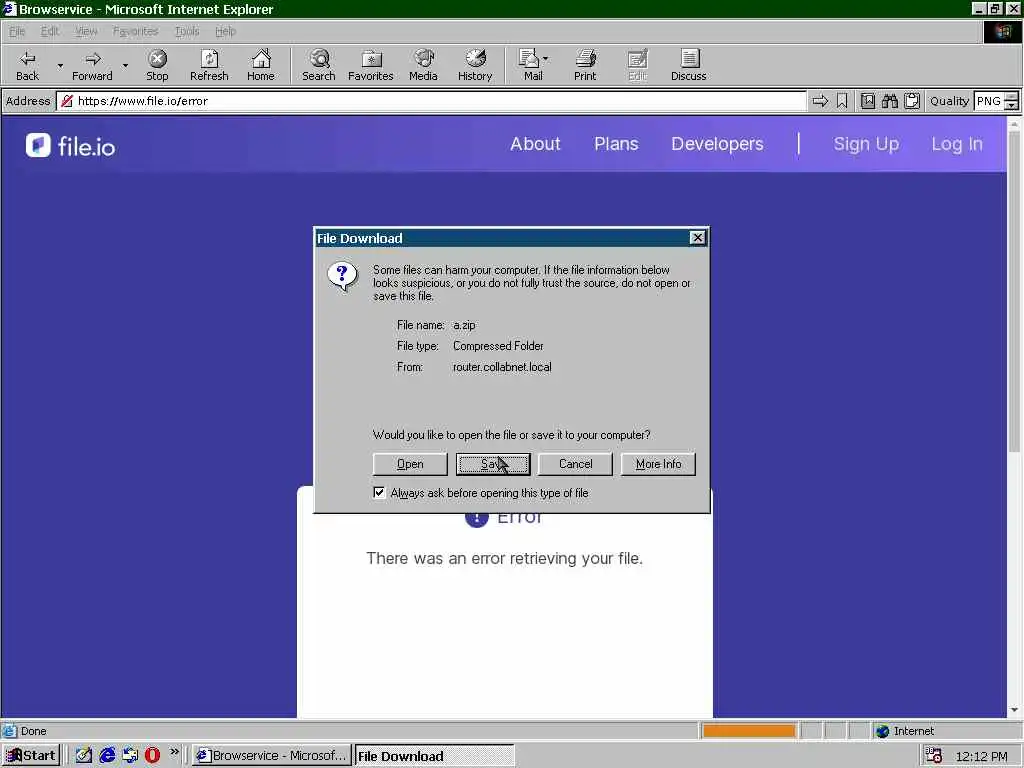Click the Stop toolbar icon
This screenshot has height=768, width=1024.
[x=157, y=65]
